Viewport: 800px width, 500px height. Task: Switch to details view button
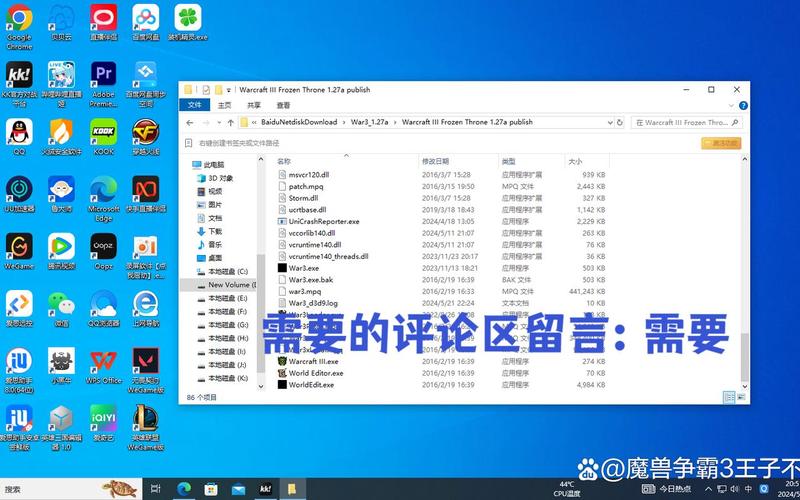729,397
